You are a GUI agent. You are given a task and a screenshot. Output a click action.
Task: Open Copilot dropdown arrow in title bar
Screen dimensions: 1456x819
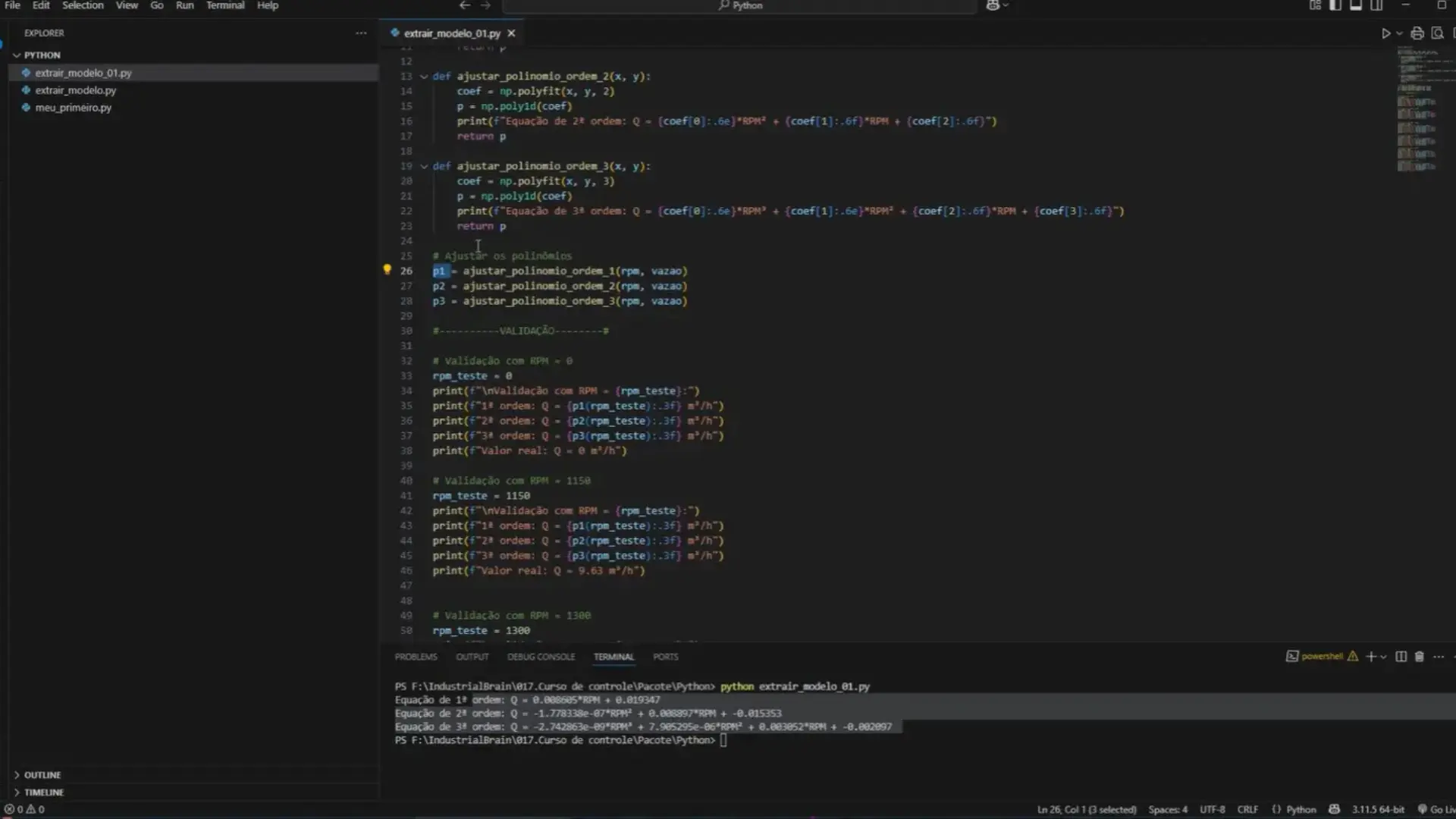click(x=1006, y=5)
